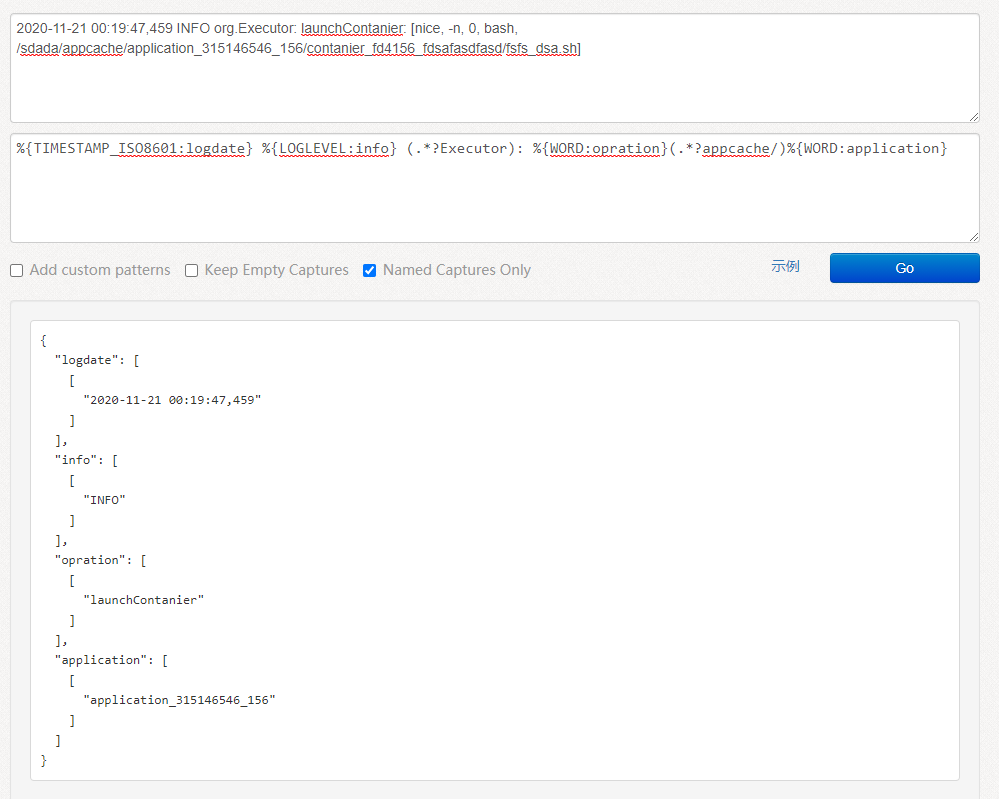Enable the Add custom patterns checkbox
This screenshot has width=999, height=799.
16,270
